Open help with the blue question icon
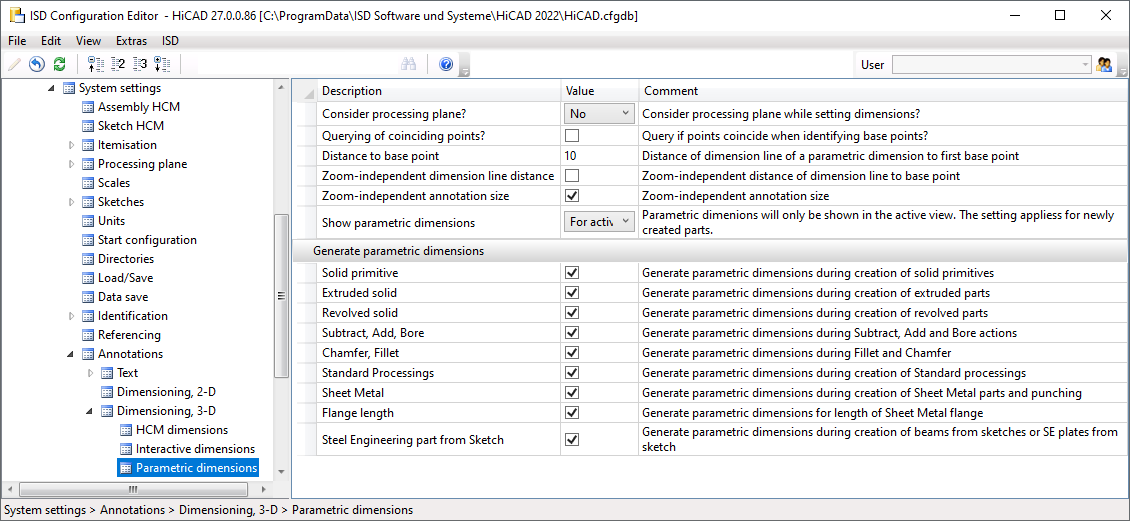The image size is (1130, 521). tap(446, 64)
